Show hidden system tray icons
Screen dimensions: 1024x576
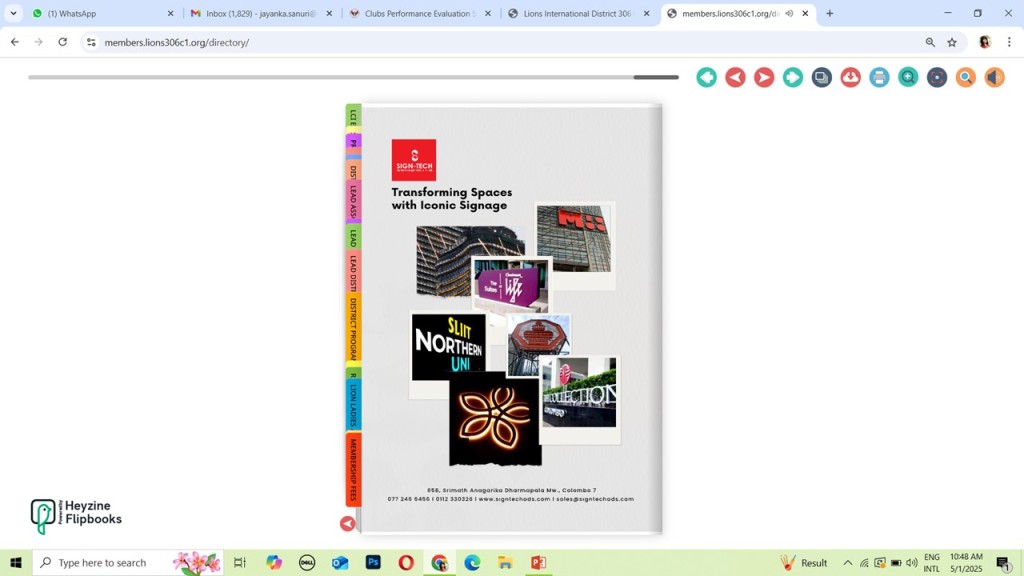[848, 563]
